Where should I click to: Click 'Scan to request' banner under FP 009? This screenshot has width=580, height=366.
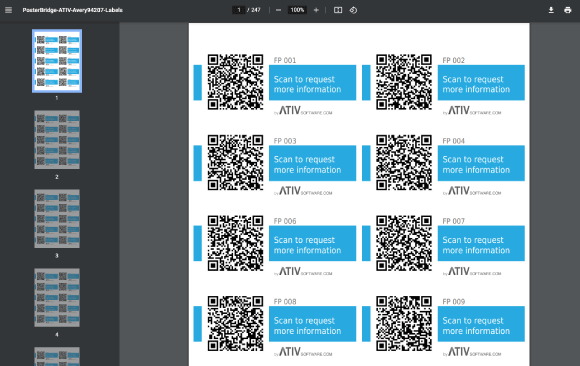click(x=481, y=324)
